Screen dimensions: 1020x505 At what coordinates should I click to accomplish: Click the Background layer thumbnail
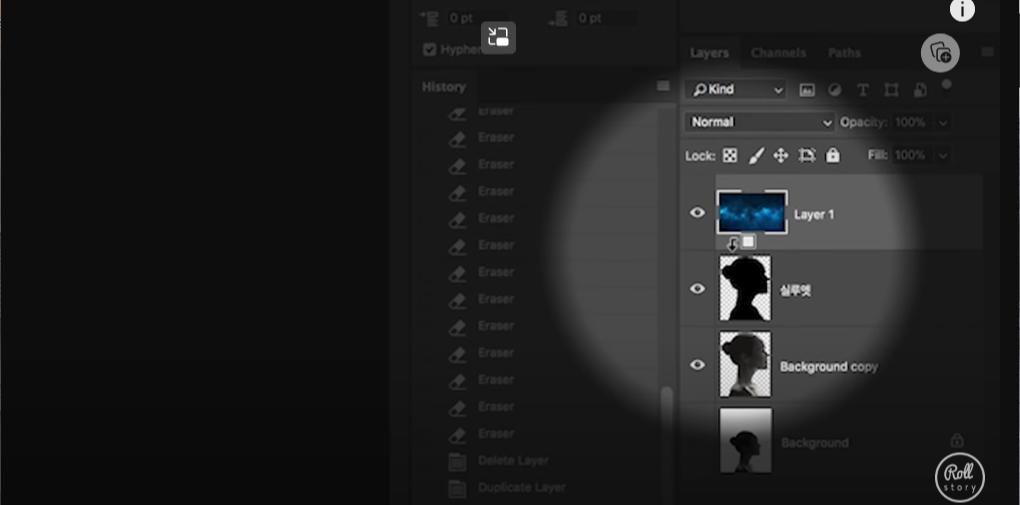[745, 441]
